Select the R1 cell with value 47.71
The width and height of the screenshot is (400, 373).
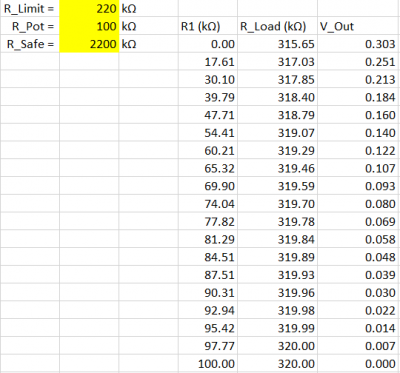click(x=208, y=115)
